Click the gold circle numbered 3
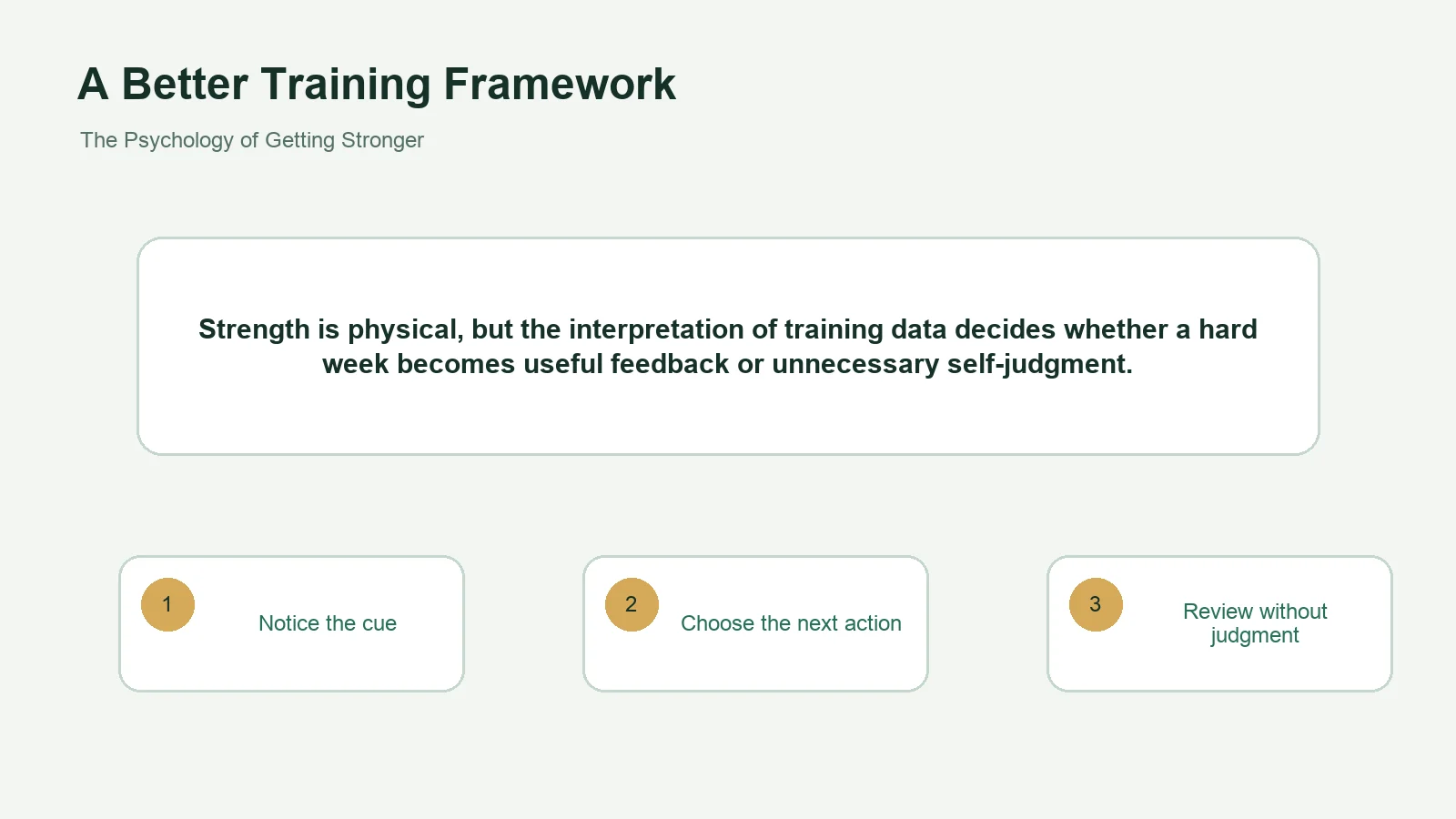This screenshot has height=819, width=1456. tap(1096, 604)
